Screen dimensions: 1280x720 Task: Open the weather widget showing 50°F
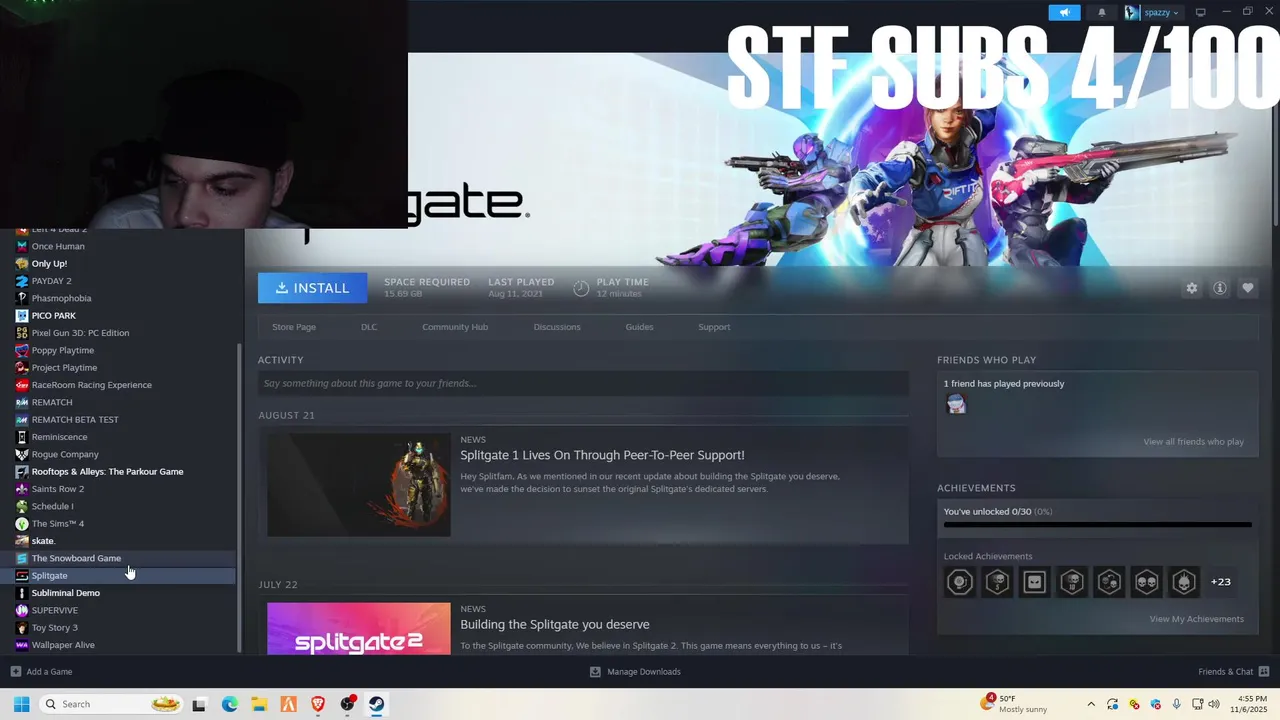point(1015,704)
